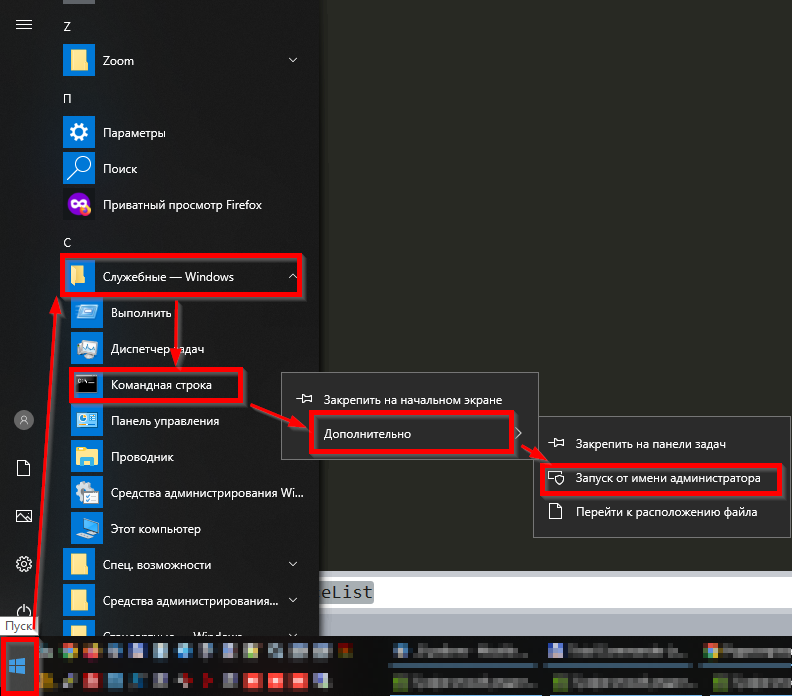
Task: Click pin icon beside Закрепить на панели задач
Action: pyautogui.click(x=556, y=443)
